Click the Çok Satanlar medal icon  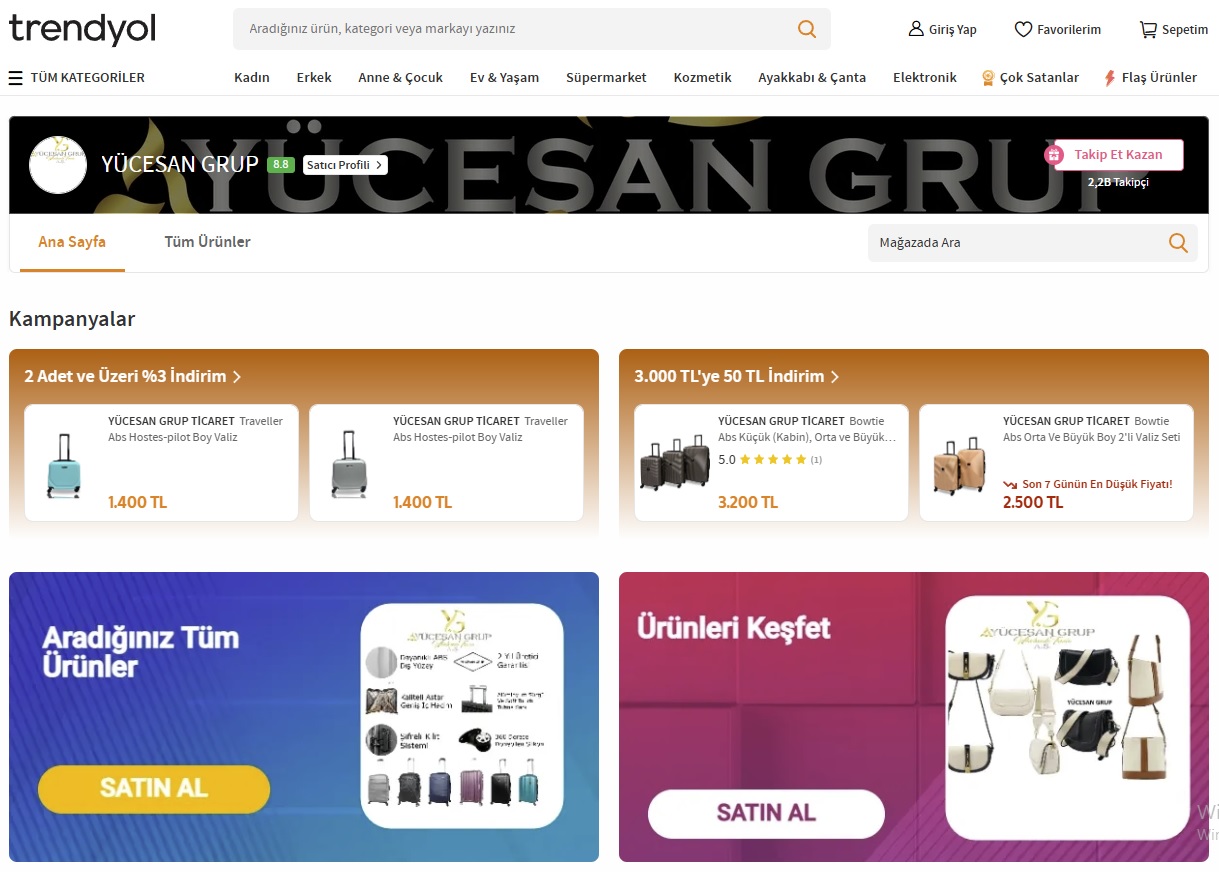tap(988, 77)
